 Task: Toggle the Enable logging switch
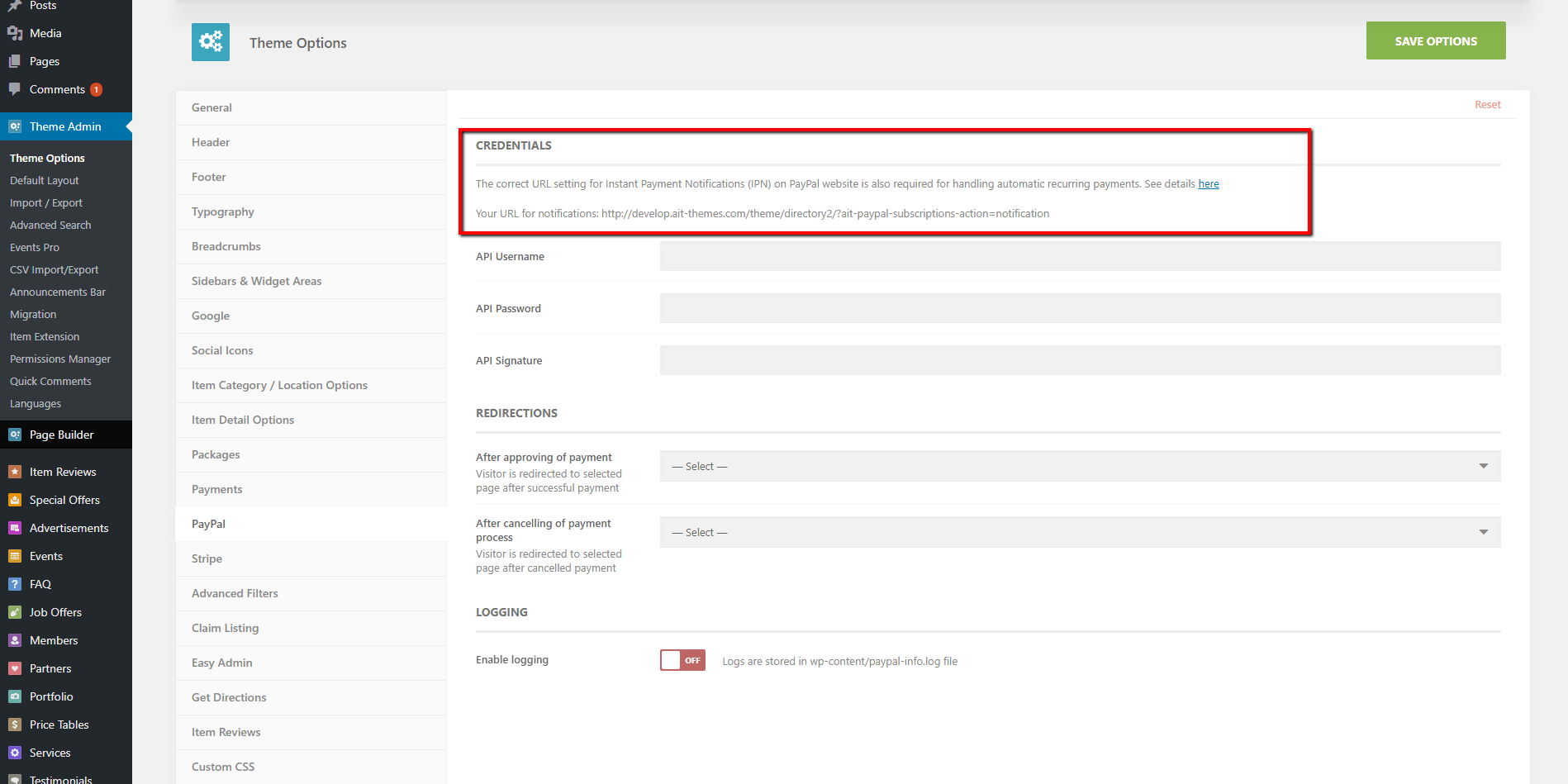point(682,660)
